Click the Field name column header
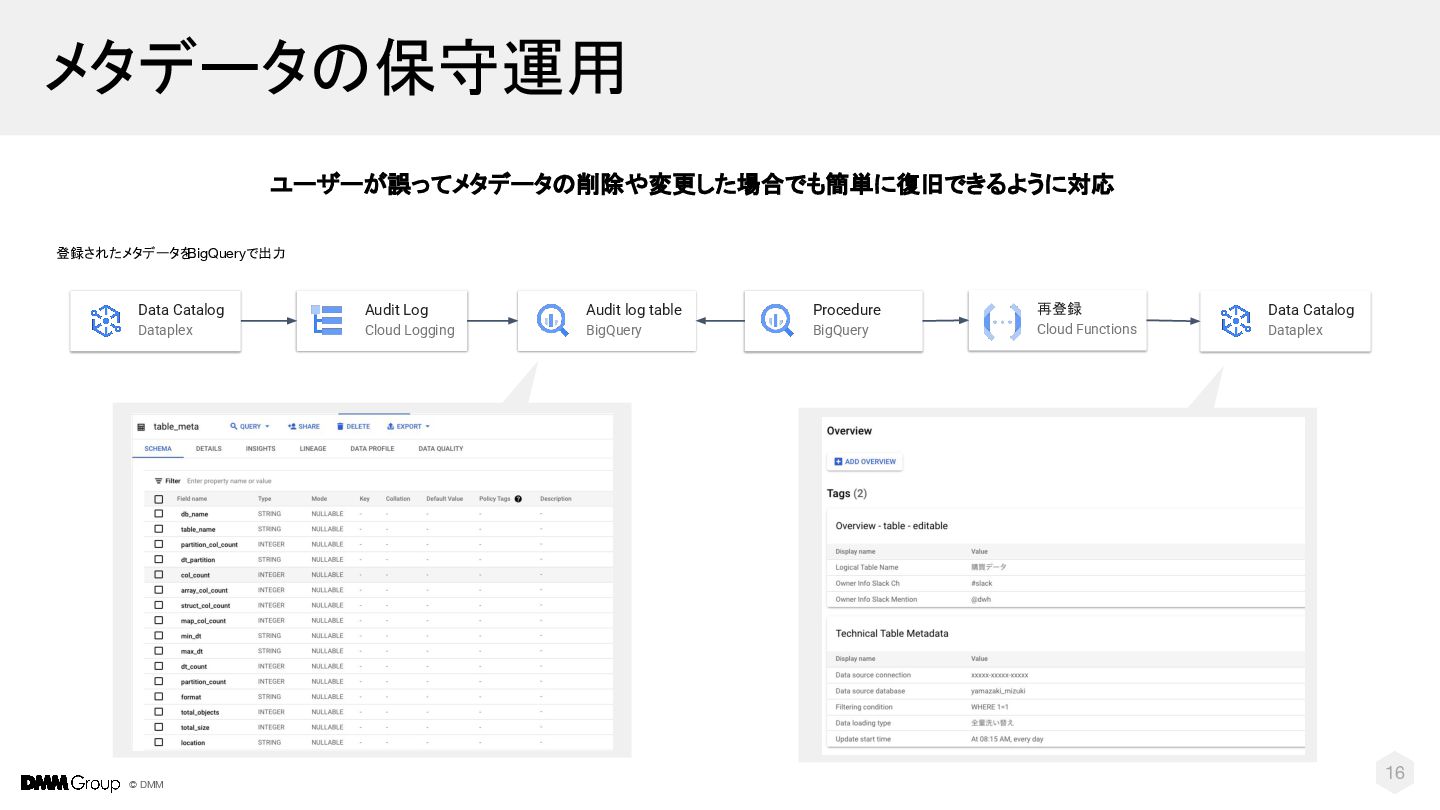 pyautogui.click(x=192, y=499)
